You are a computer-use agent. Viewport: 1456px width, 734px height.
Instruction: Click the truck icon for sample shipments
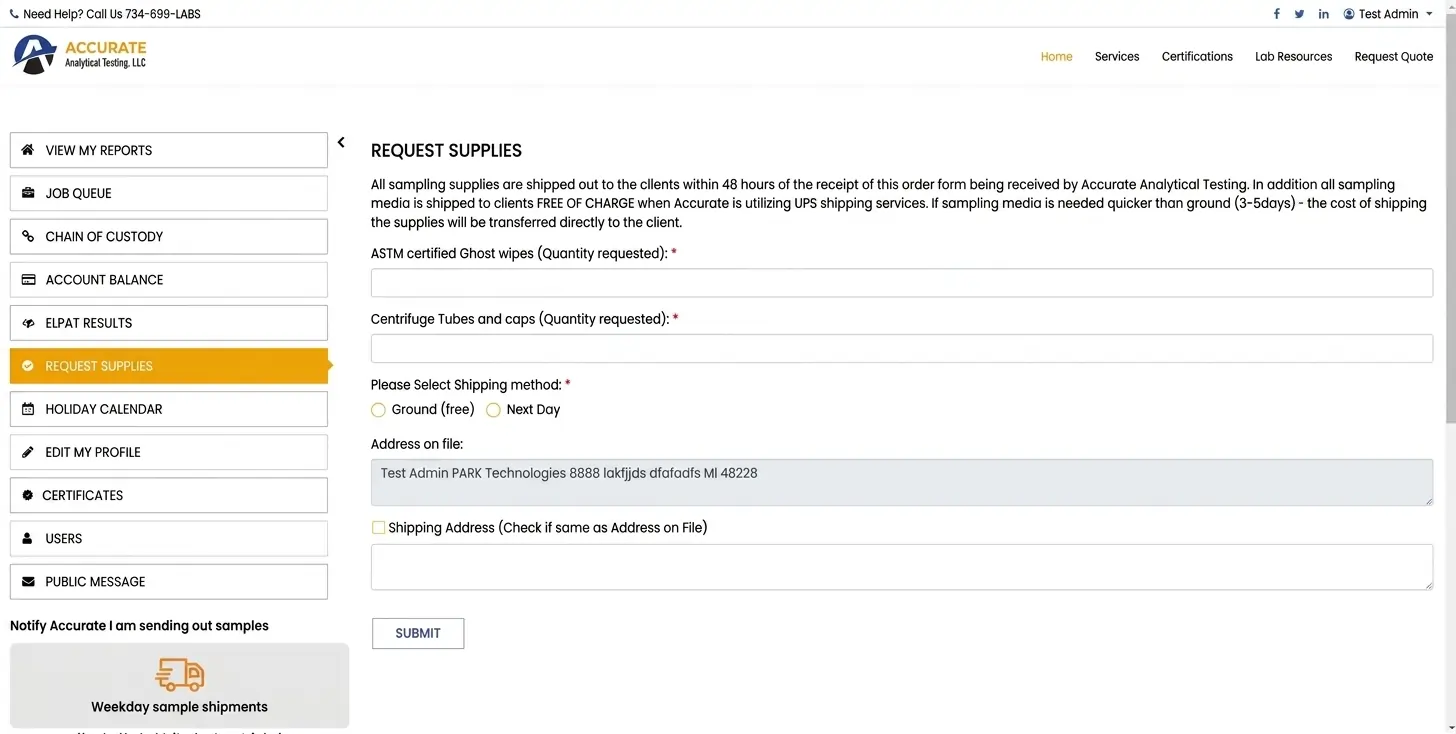180,675
